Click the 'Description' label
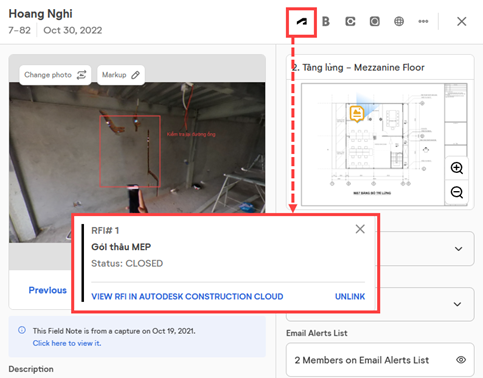Screen dimensions: 483x378 [x=31, y=369]
